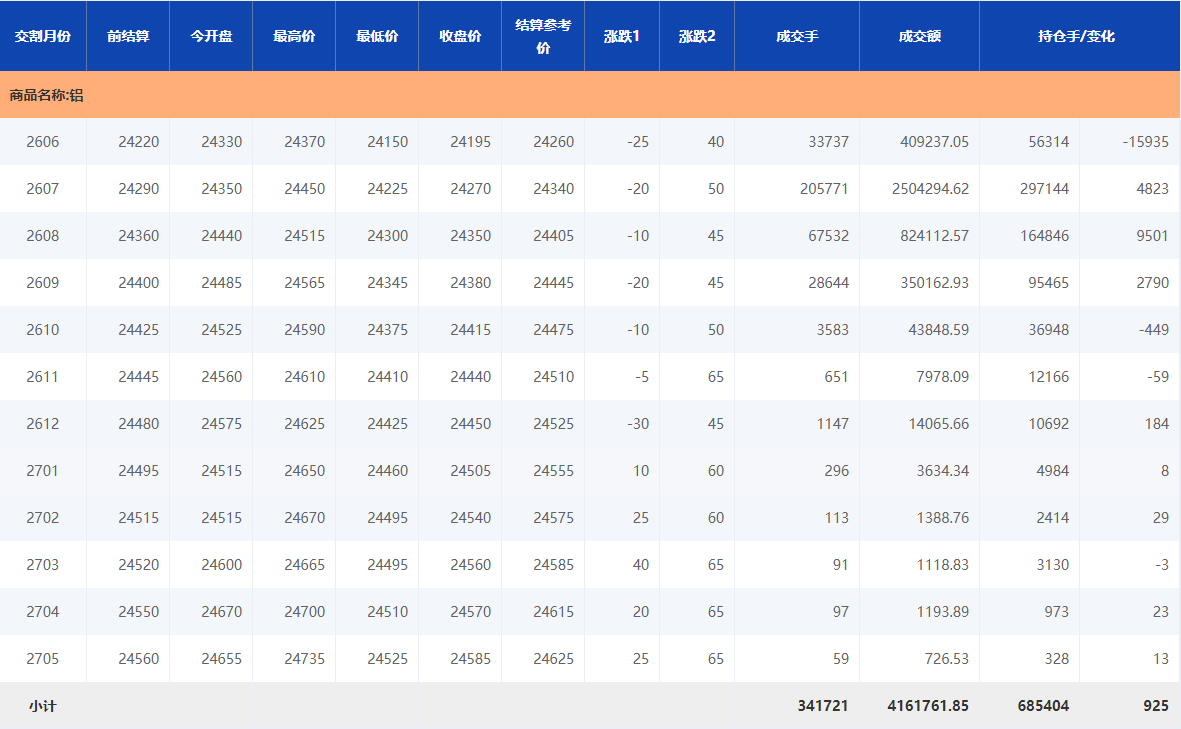The image size is (1181, 729).
Task: Select delivery month 2704 cell
Action: click(x=42, y=612)
